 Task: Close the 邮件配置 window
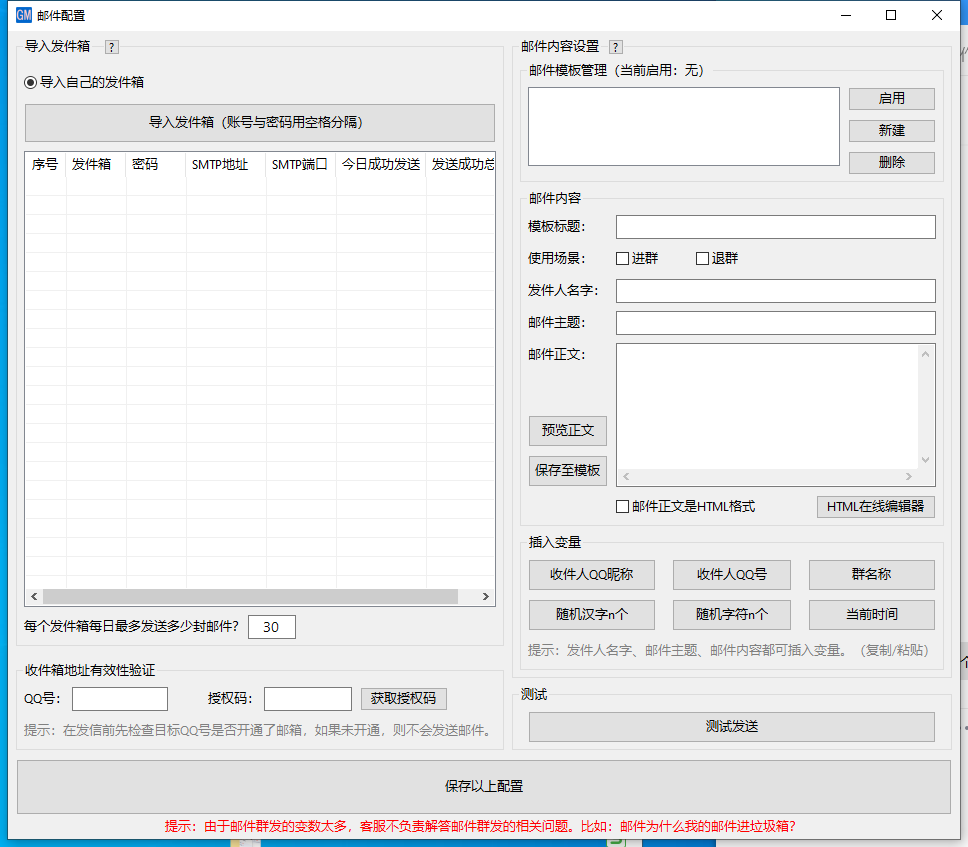click(x=937, y=15)
